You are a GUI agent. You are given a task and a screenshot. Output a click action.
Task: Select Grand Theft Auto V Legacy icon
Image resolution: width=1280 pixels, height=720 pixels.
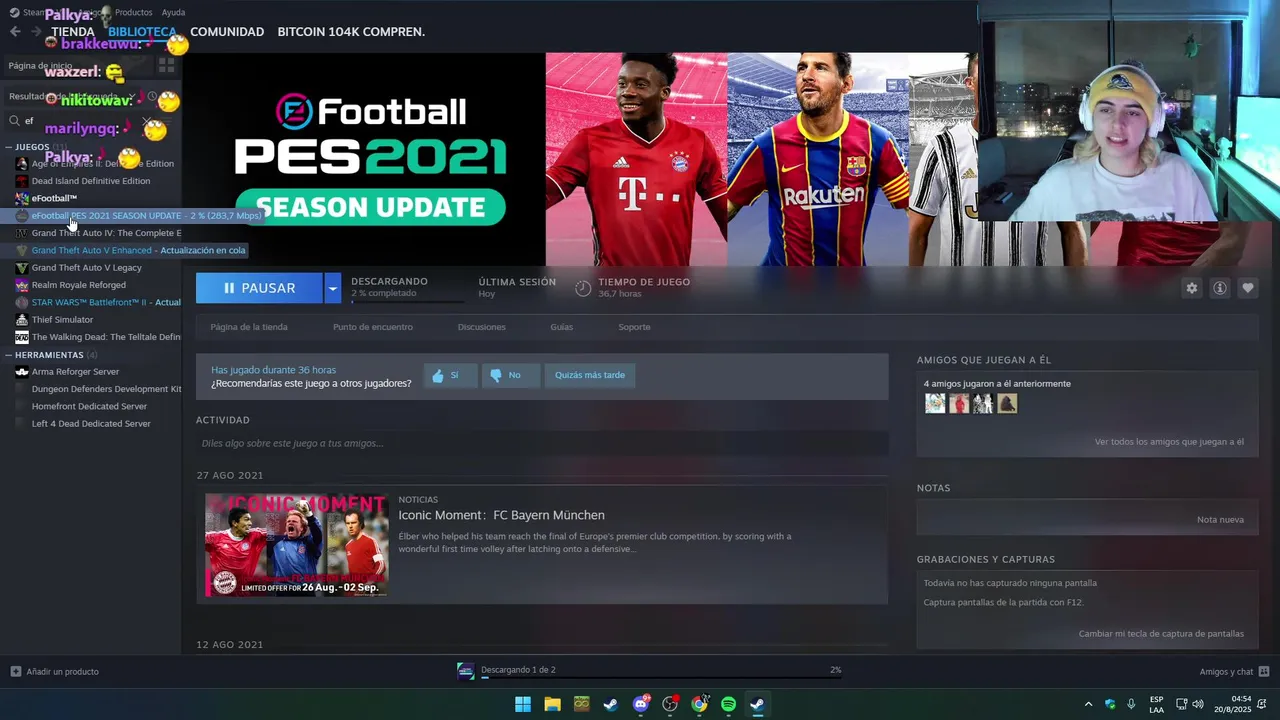click(22, 268)
